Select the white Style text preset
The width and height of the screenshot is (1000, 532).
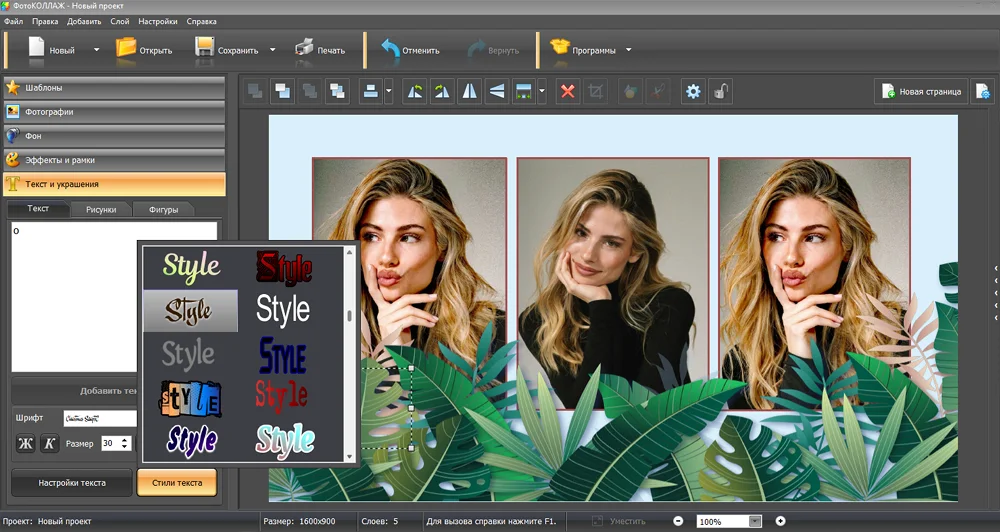(x=283, y=310)
